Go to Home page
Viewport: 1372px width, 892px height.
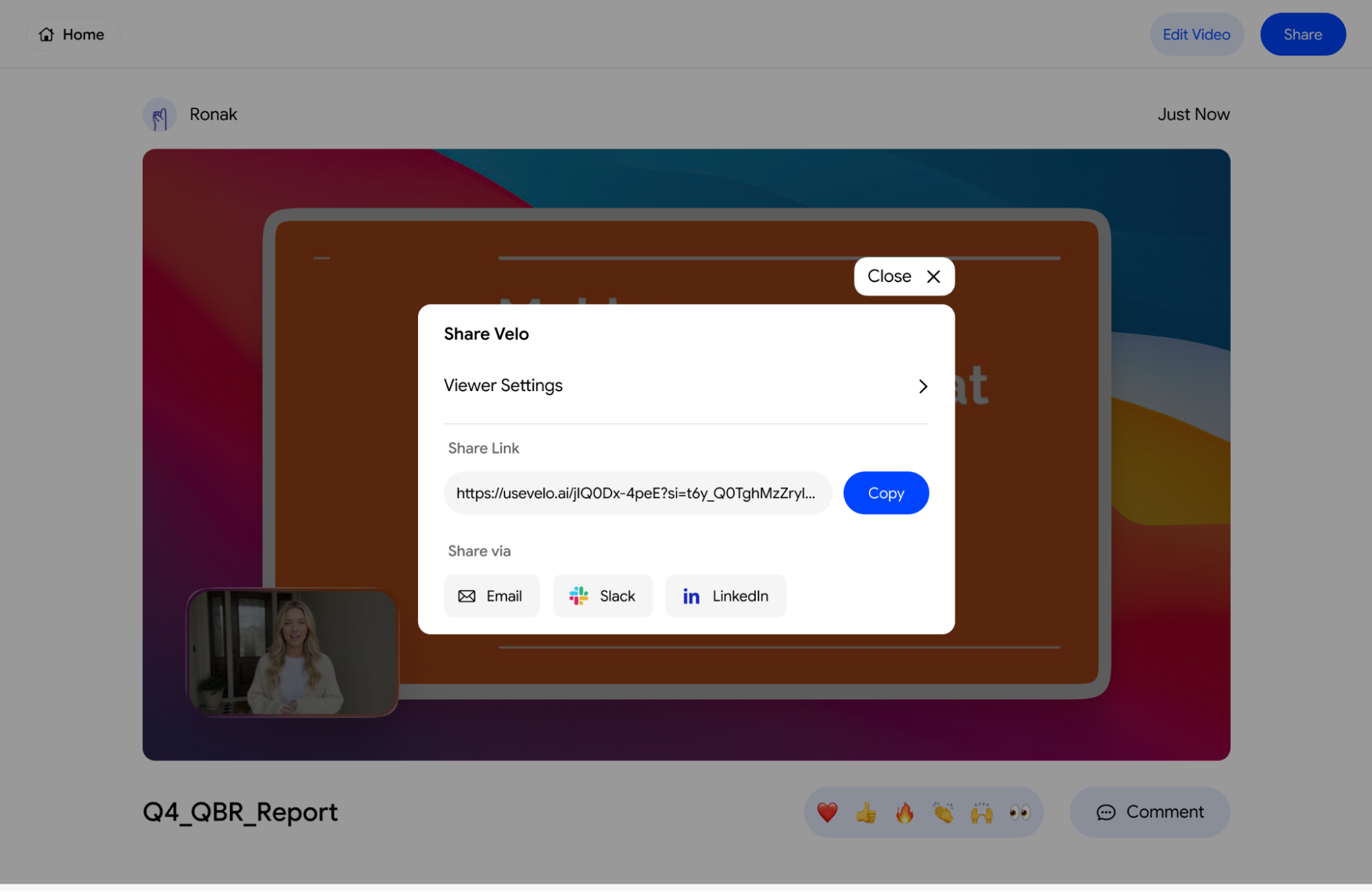pyautogui.click(x=72, y=34)
